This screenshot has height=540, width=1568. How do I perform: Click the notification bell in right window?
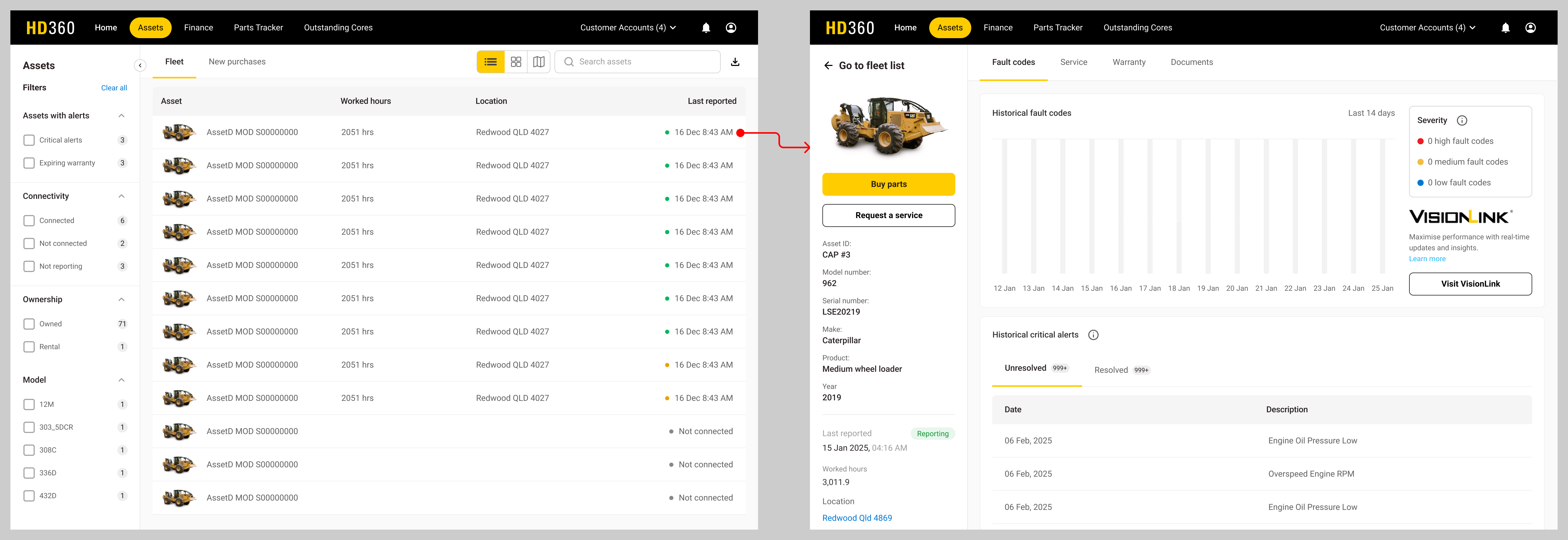click(x=1505, y=28)
